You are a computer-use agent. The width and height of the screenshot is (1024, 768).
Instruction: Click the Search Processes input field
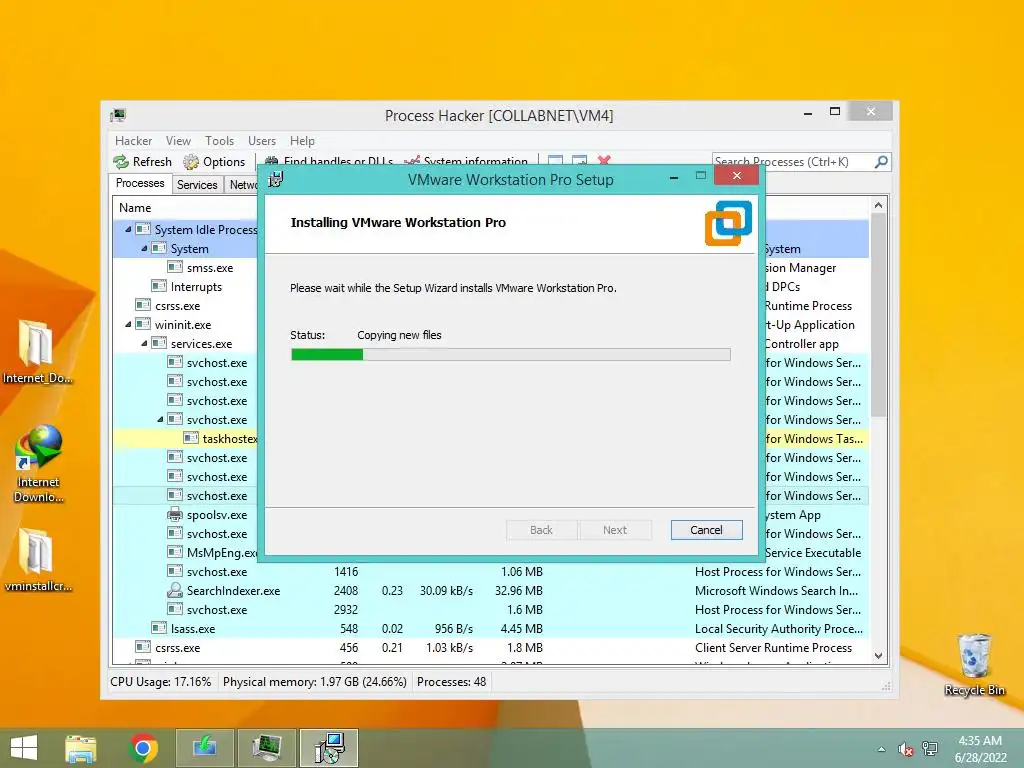point(792,161)
